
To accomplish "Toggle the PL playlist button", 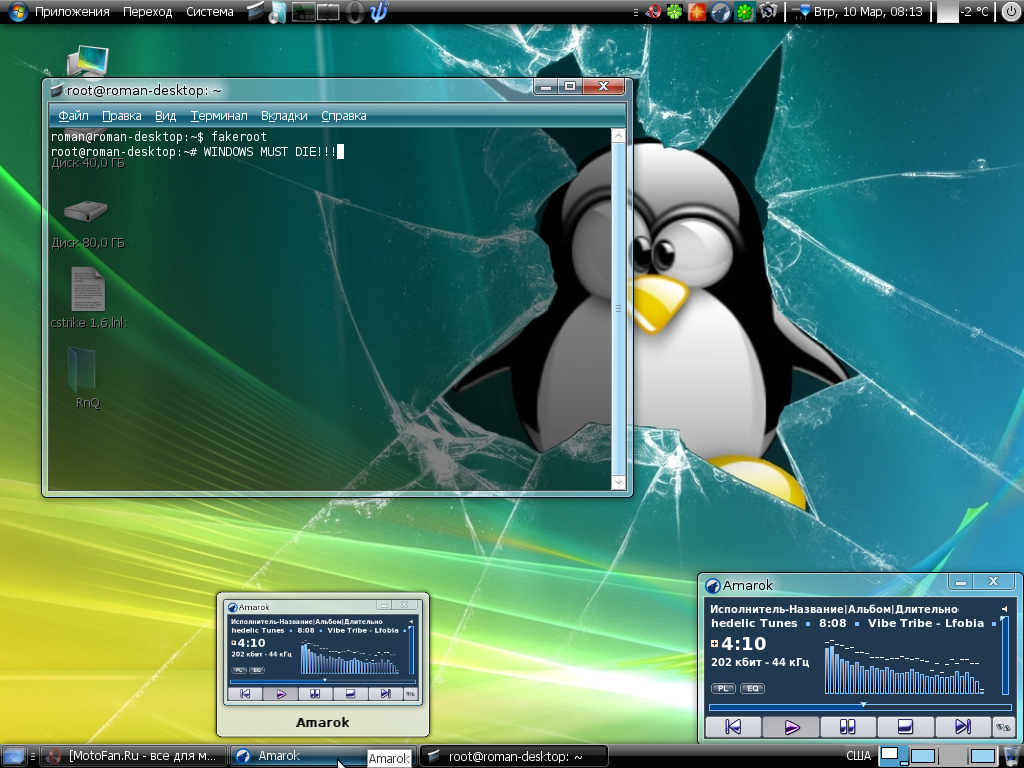I will tap(723, 688).
